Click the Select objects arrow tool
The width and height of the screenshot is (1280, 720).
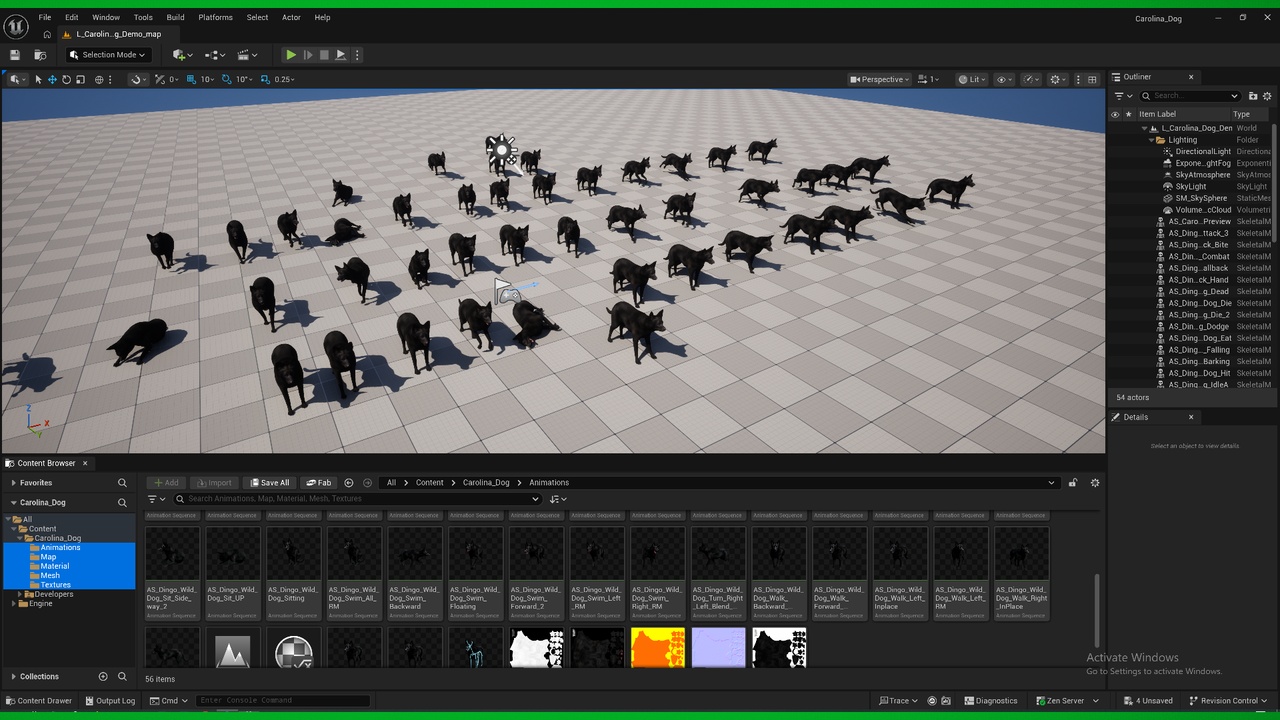coord(38,79)
